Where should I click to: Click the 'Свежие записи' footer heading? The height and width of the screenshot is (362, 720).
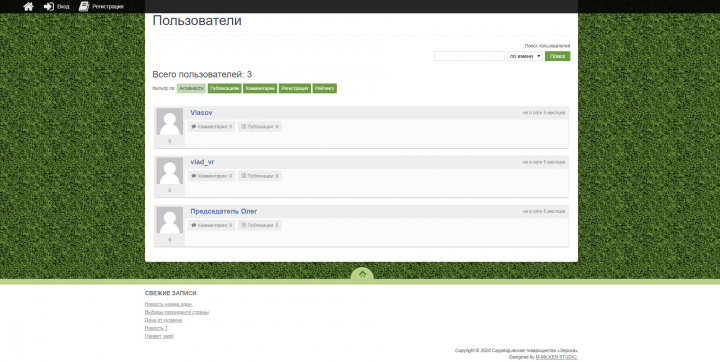pyautogui.click(x=170, y=293)
